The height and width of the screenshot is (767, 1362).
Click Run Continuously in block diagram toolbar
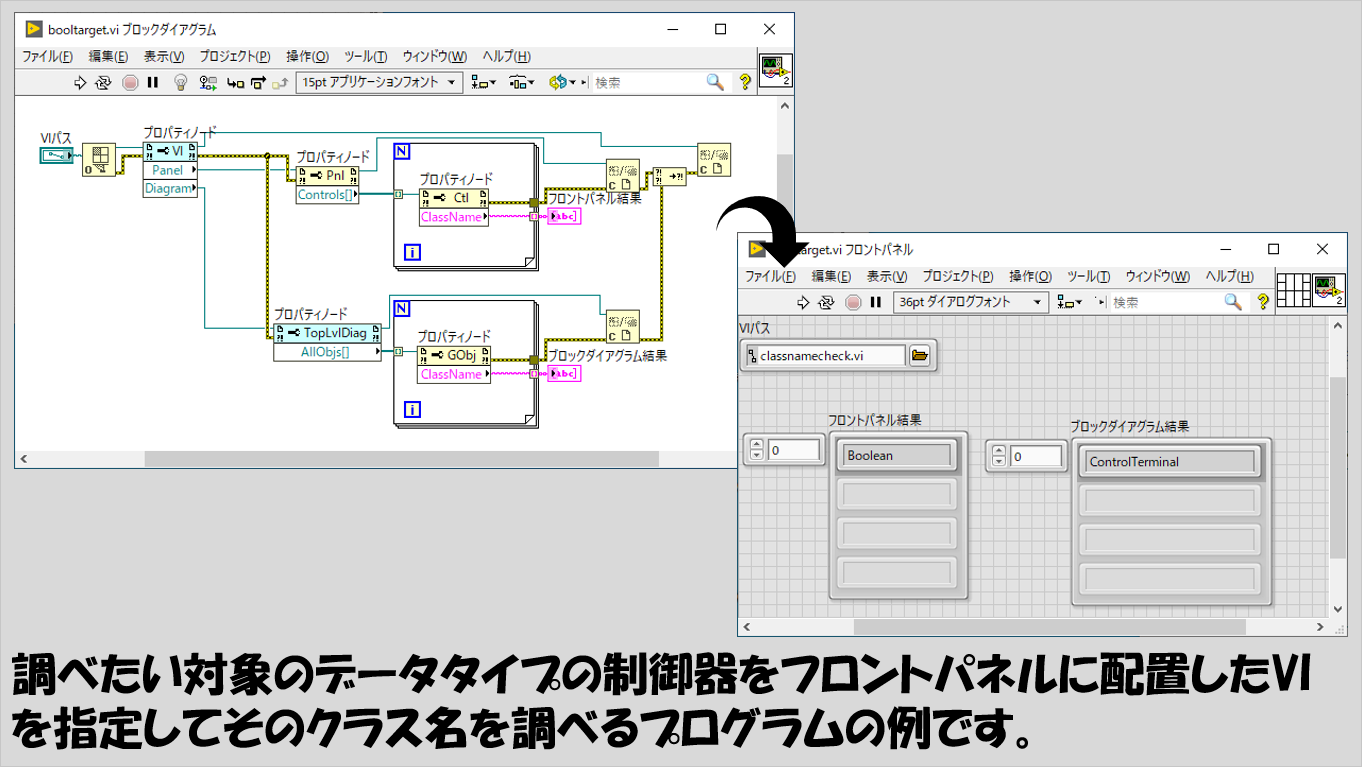point(104,83)
